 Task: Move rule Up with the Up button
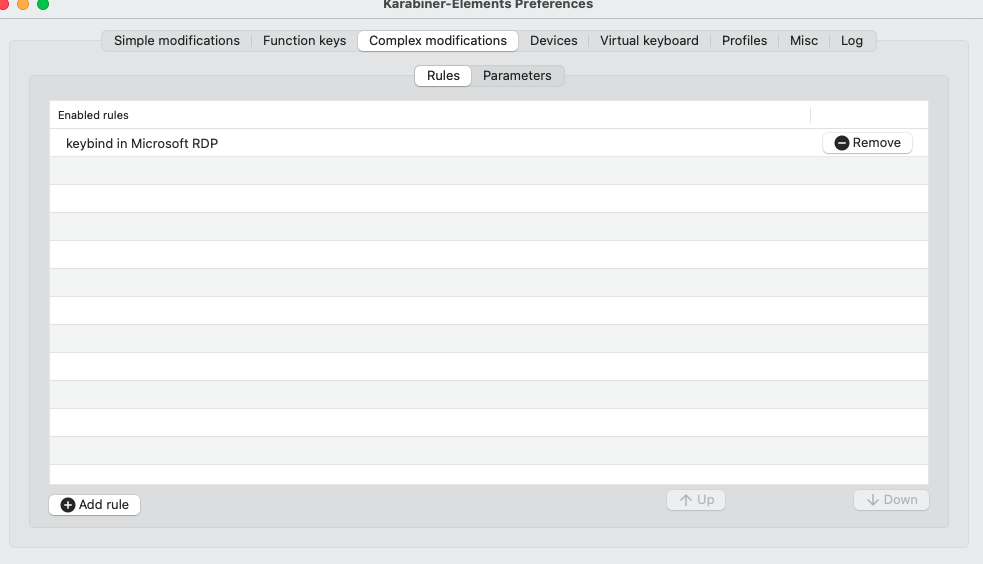pos(696,500)
